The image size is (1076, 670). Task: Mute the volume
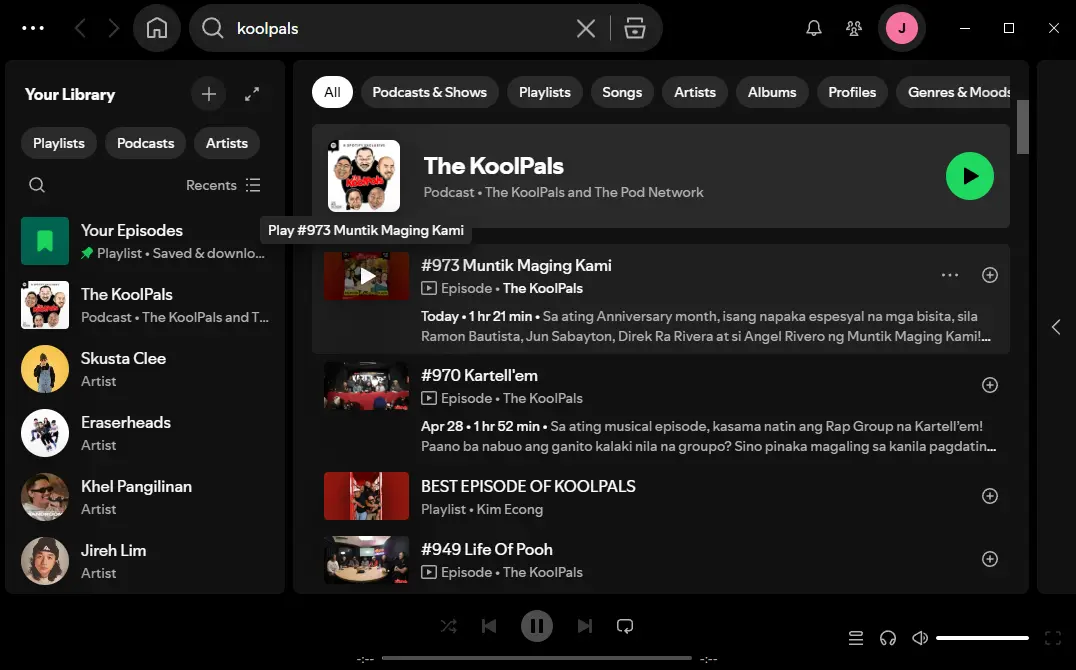tap(920, 638)
